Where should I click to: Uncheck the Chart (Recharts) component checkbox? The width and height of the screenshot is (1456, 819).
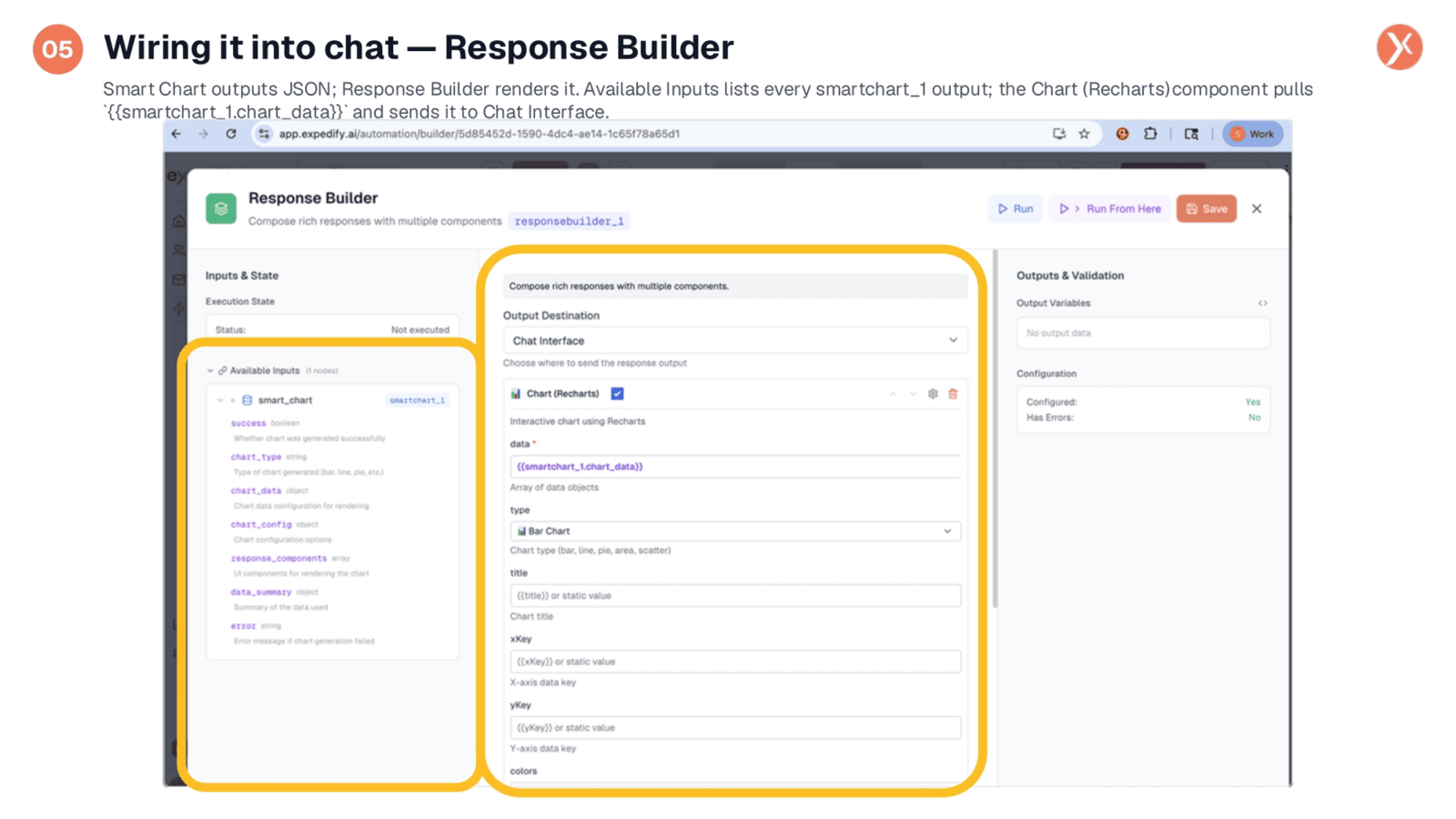pyautogui.click(x=617, y=394)
